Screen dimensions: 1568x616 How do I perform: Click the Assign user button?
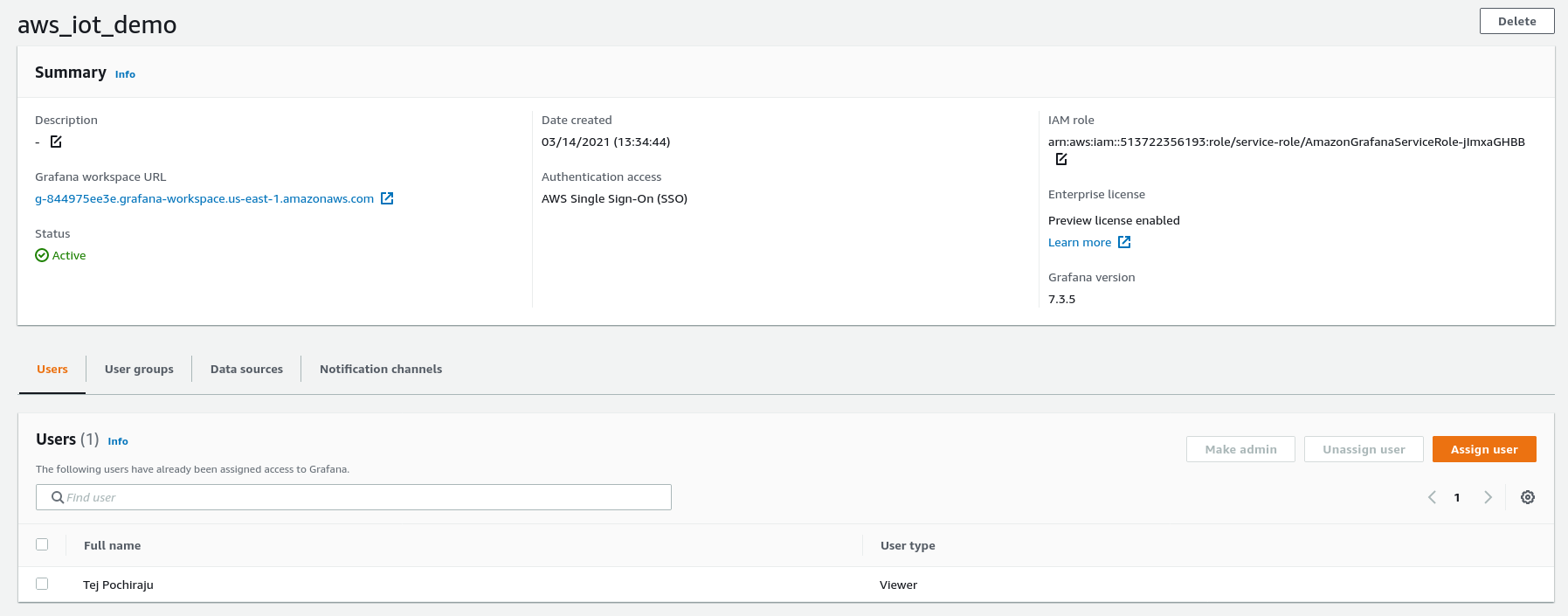tap(1484, 449)
